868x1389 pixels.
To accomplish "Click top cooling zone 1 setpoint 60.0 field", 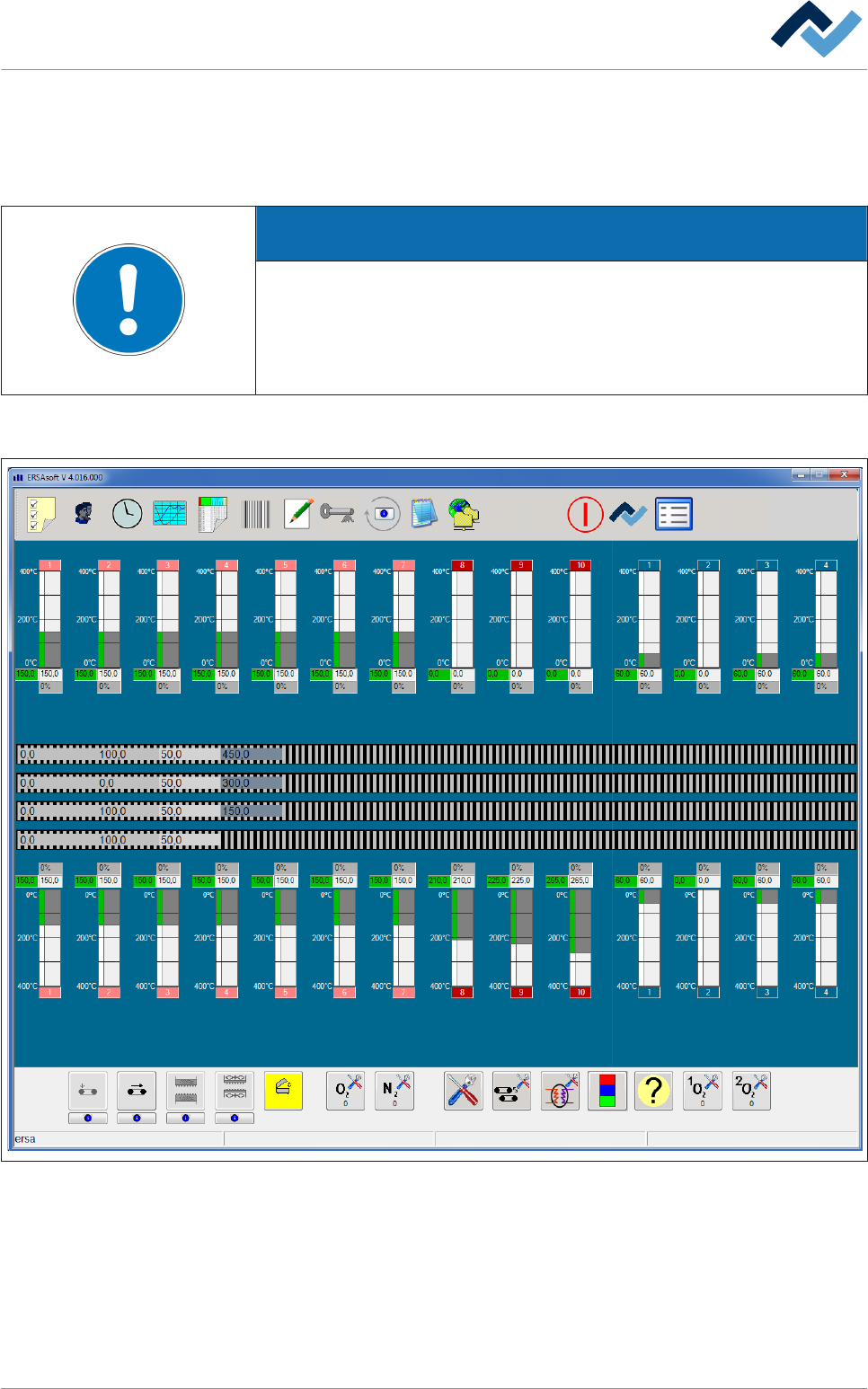I will pos(650,674).
